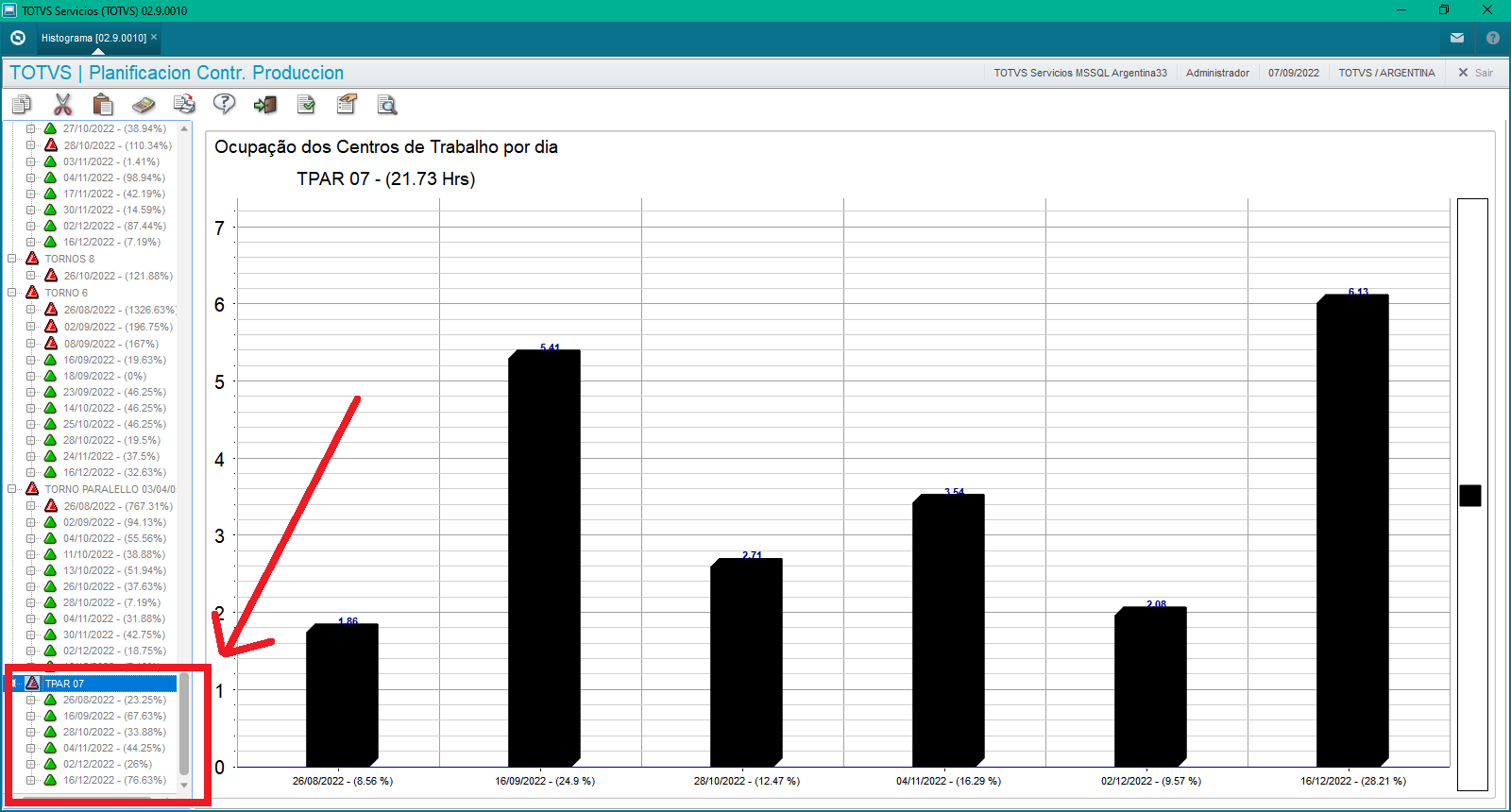Click the red triangle icon of 28/10/2022 (110.34%)
Image resolution: width=1511 pixels, height=812 pixels.
(x=51, y=144)
